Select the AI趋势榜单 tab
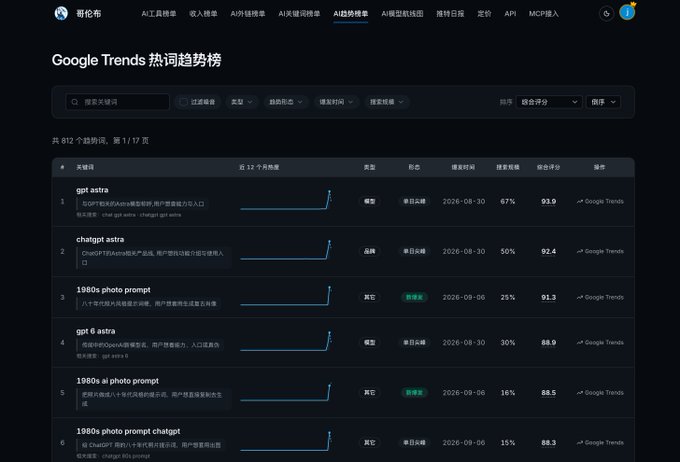The width and height of the screenshot is (680, 462). (350, 13)
